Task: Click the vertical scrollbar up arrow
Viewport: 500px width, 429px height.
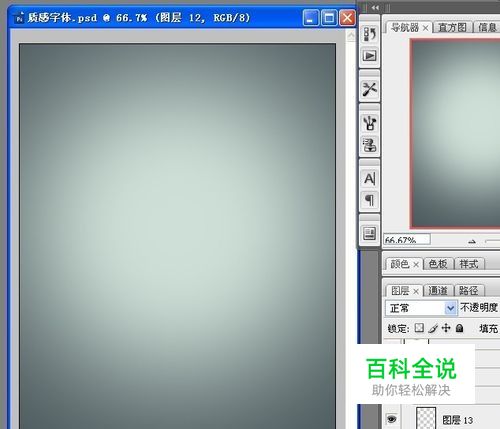Action: (351, 35)
